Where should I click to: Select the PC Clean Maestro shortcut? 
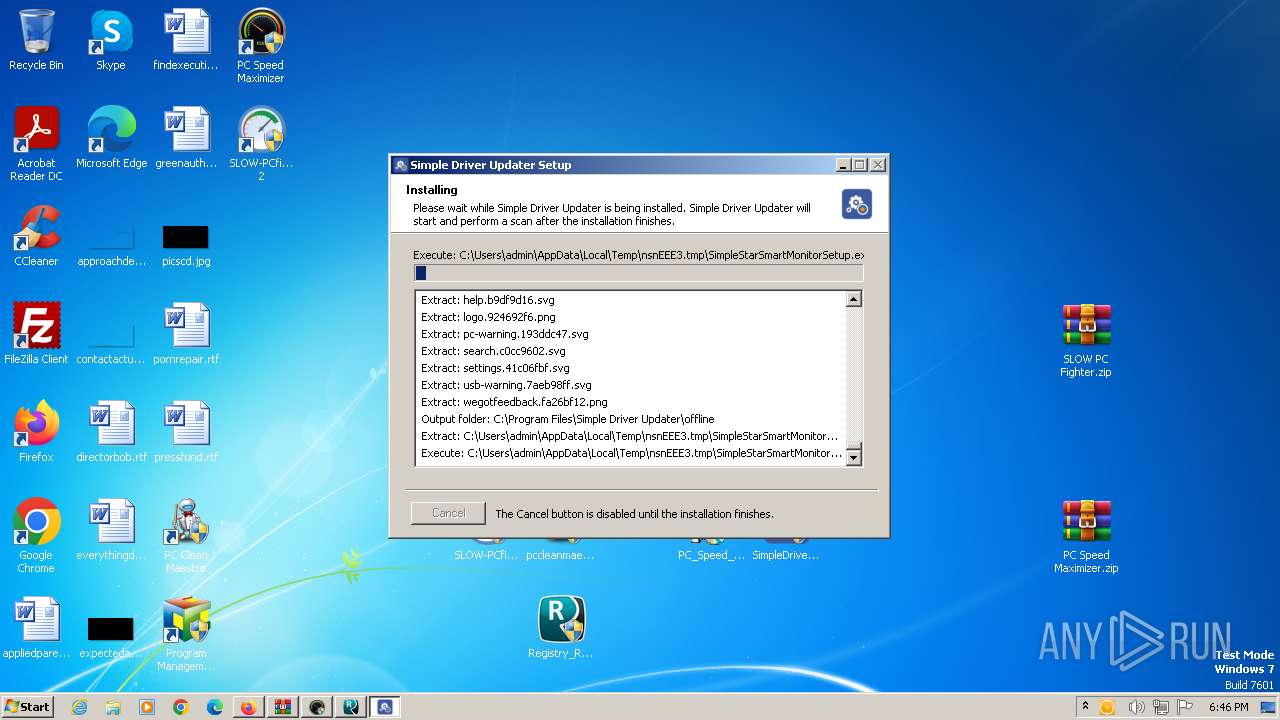coord(186,535)
